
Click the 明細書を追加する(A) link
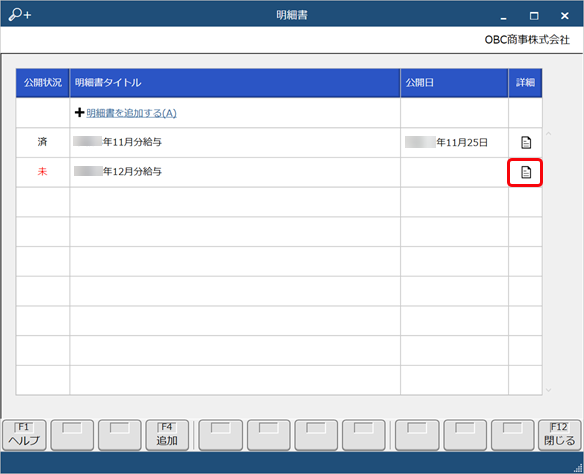tap(131, 113)
